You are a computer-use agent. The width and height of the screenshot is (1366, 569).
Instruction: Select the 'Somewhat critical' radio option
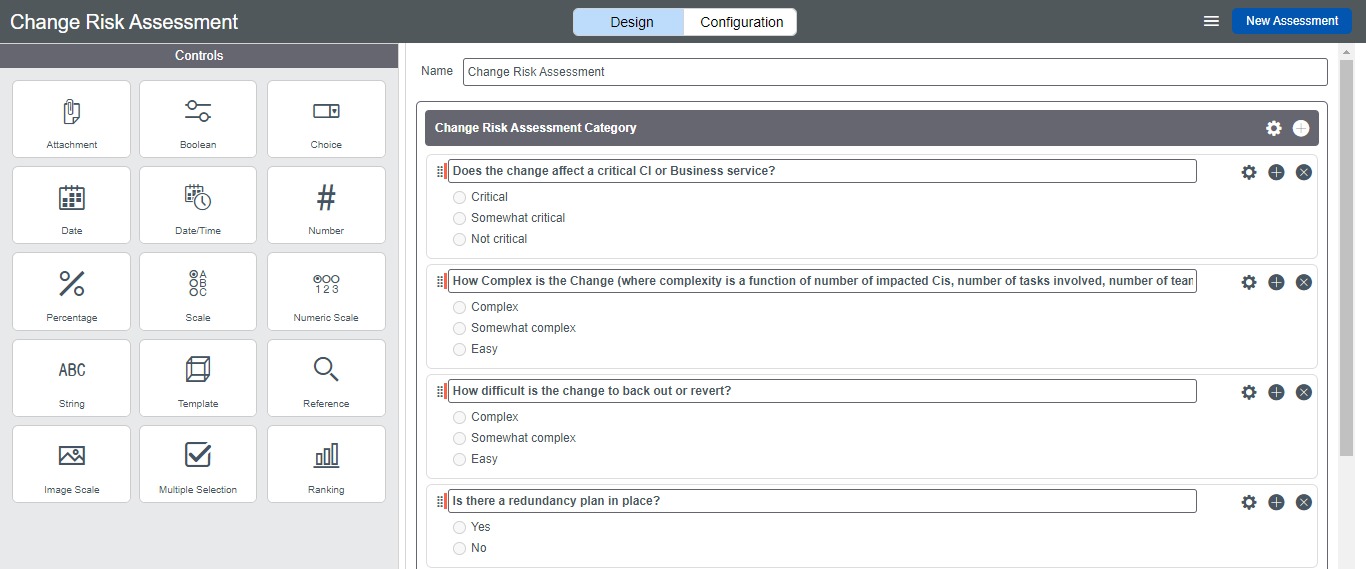click(x=460, y=218)
